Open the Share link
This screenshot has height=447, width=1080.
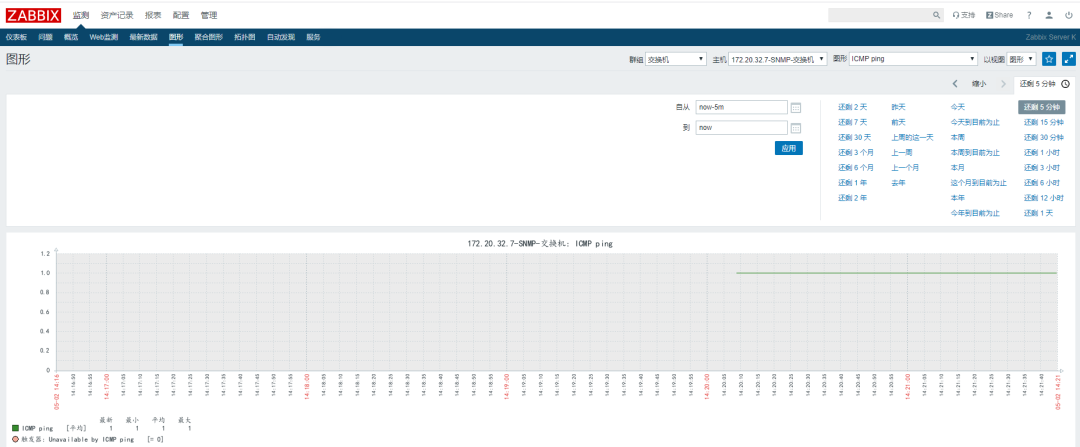[x=999, y=14]
